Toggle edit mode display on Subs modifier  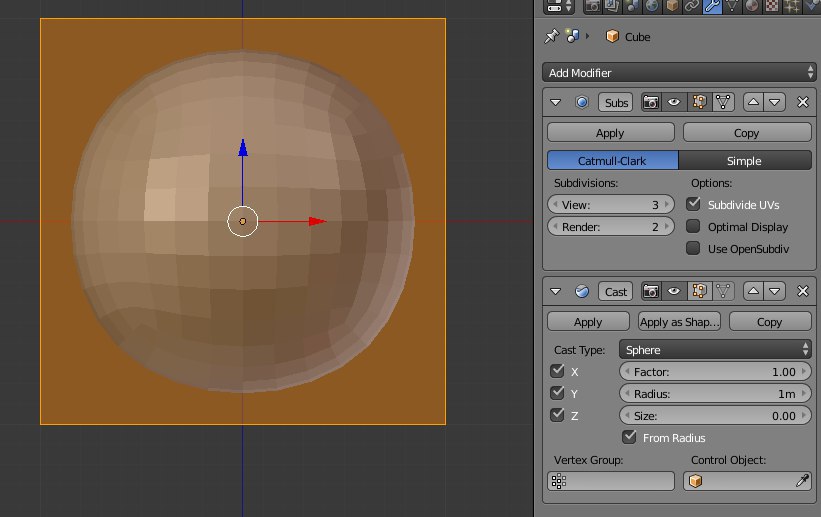(700, 102)
